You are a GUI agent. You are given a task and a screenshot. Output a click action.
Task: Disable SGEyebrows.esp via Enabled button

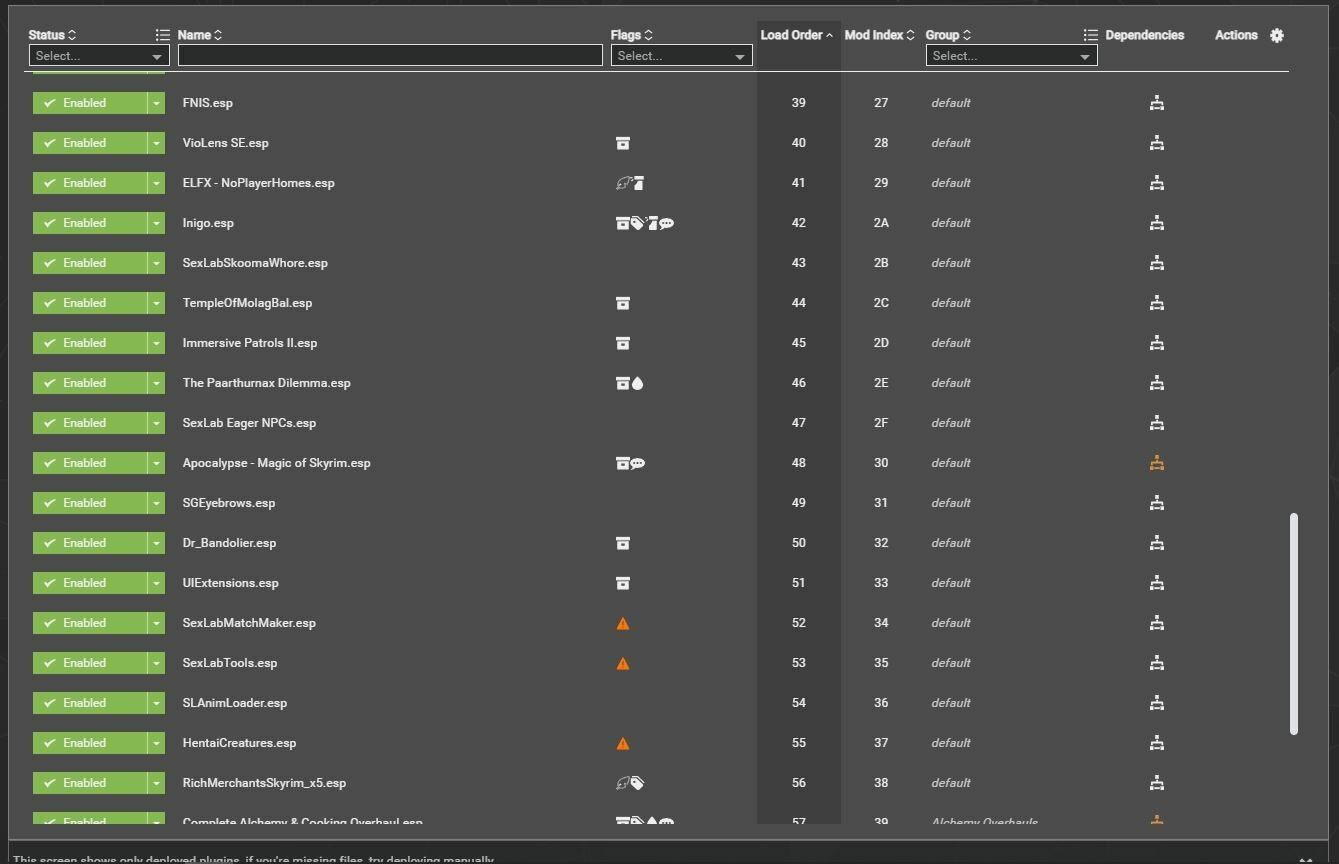(x=90, y=503)
